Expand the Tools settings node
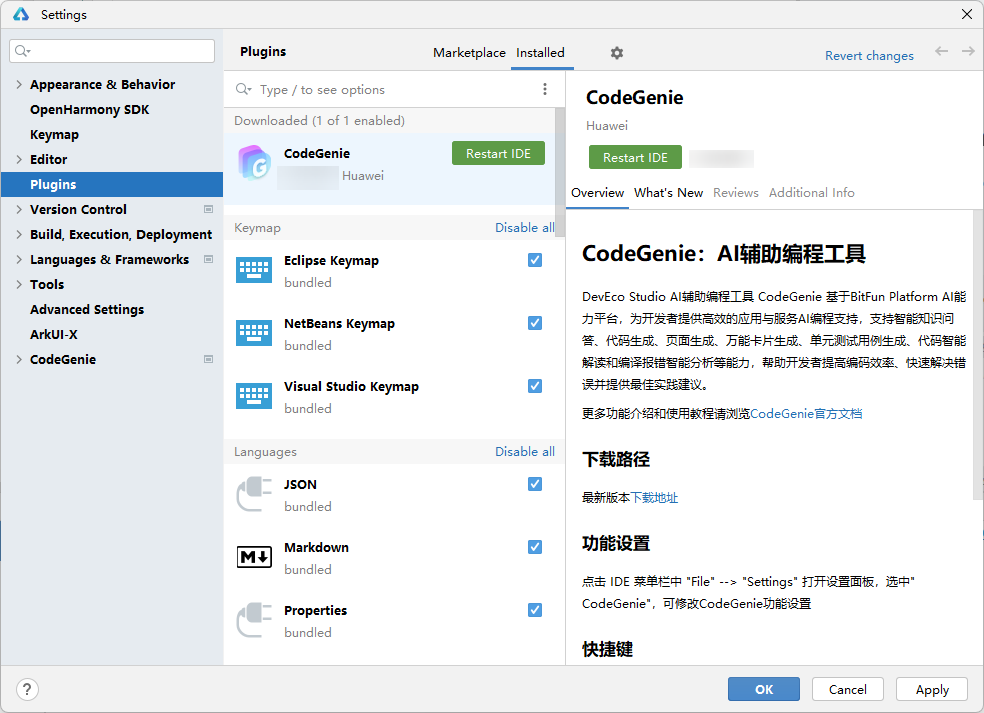 pos(19,284)
